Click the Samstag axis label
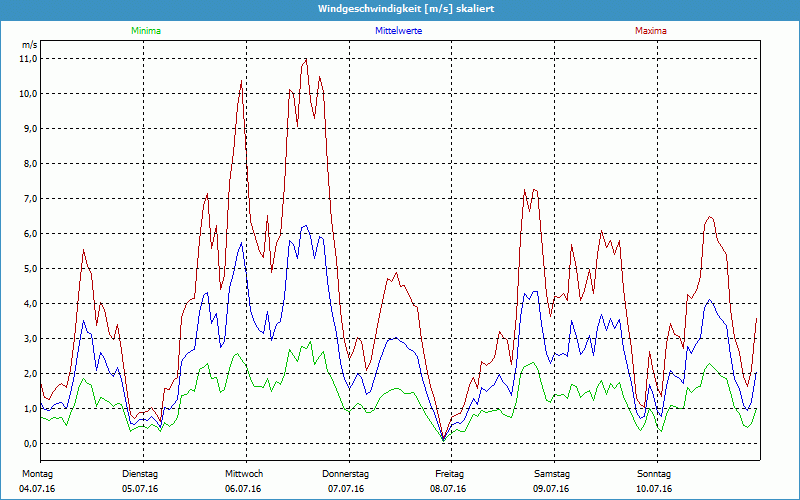Screen dimensions: 800x500 coord(552,474)
